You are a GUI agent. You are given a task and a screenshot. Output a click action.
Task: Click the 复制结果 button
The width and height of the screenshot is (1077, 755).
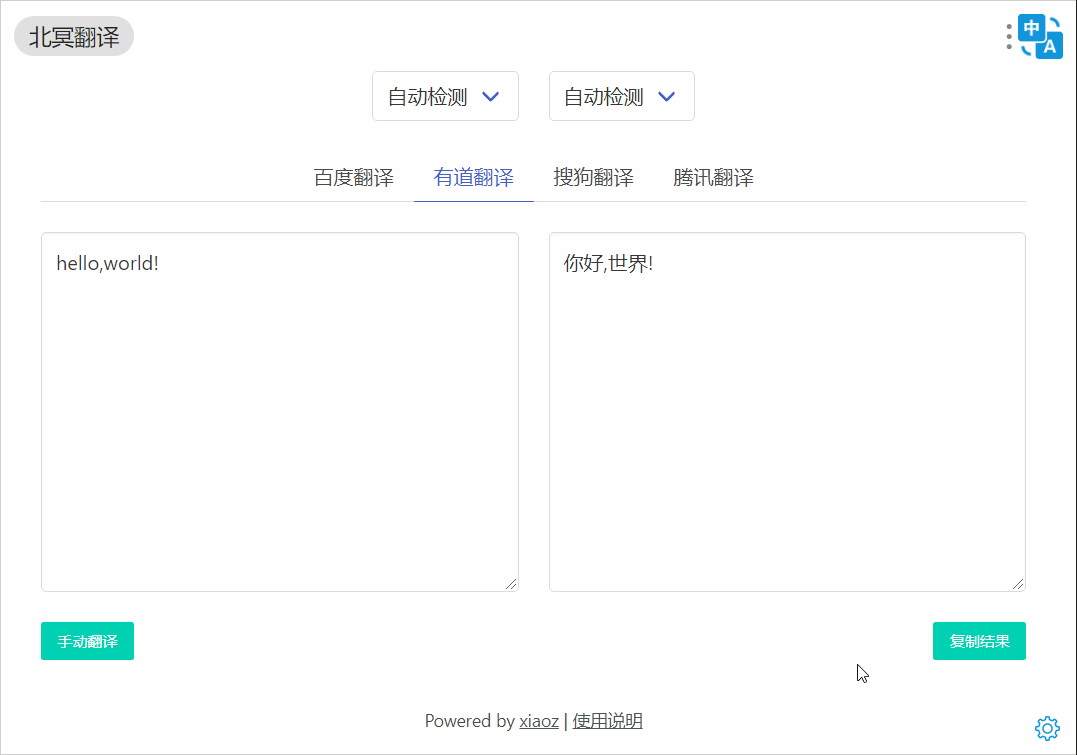pyautogui.click(x=979, y=641)
